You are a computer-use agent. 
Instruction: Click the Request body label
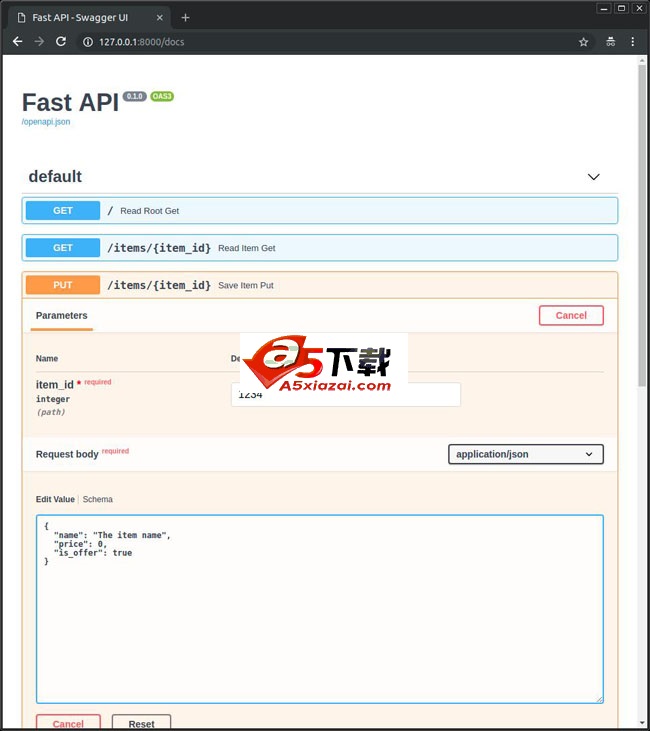coord(67,454)
